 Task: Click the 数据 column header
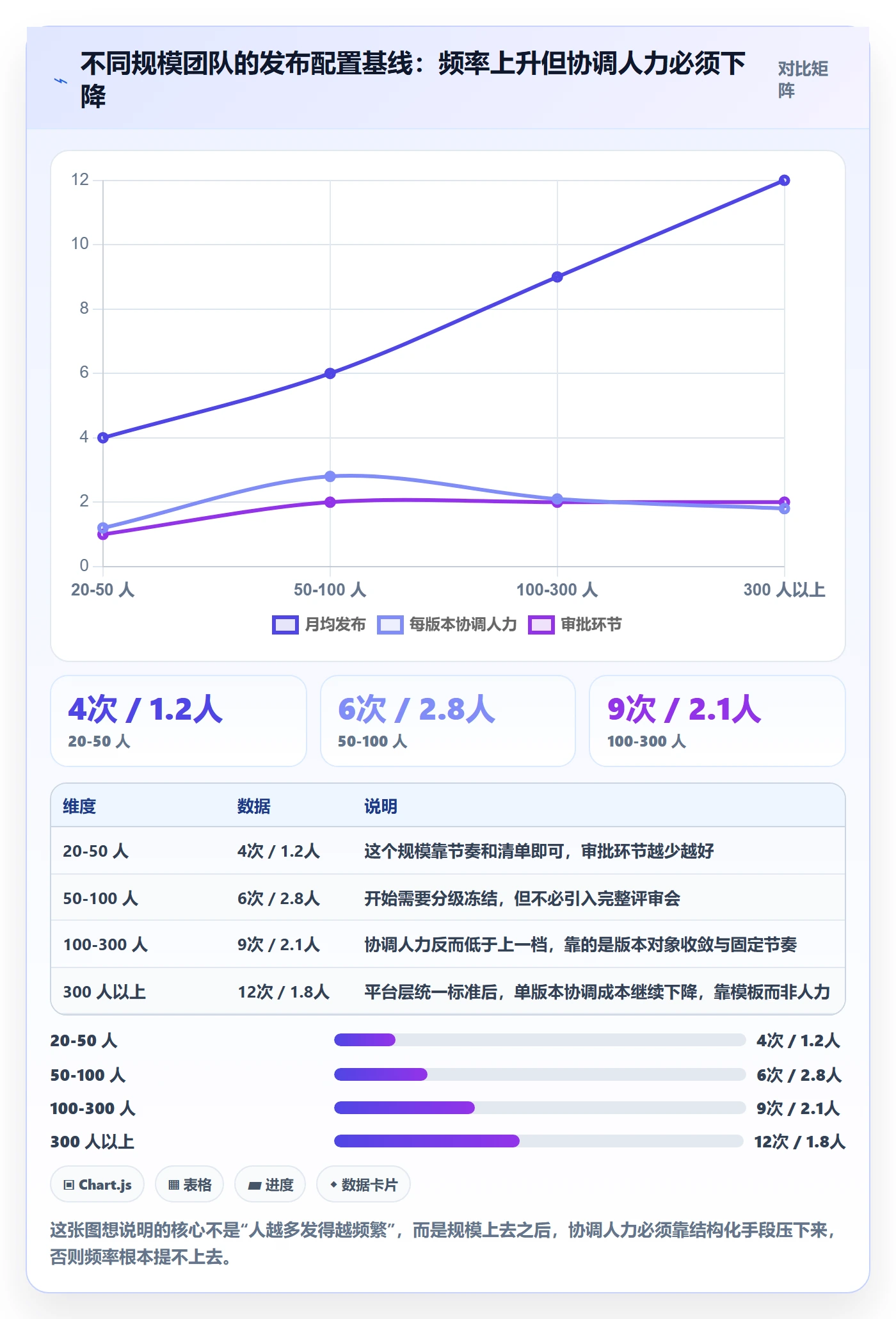click(253, 806)
